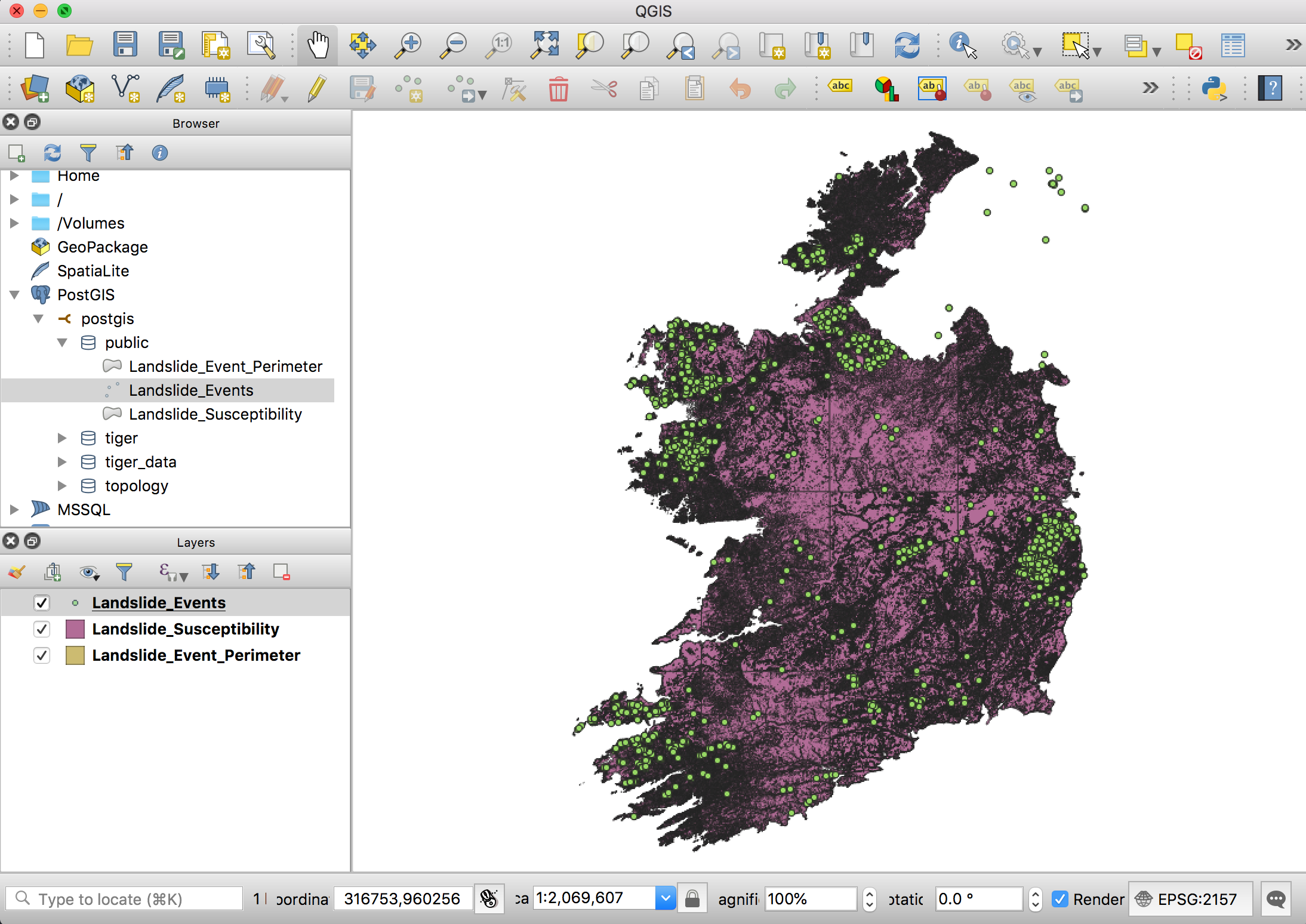Viewport: 1306px width, 924px height.
Task: Add a new group in Layers panel
Action: coord(53,572)
